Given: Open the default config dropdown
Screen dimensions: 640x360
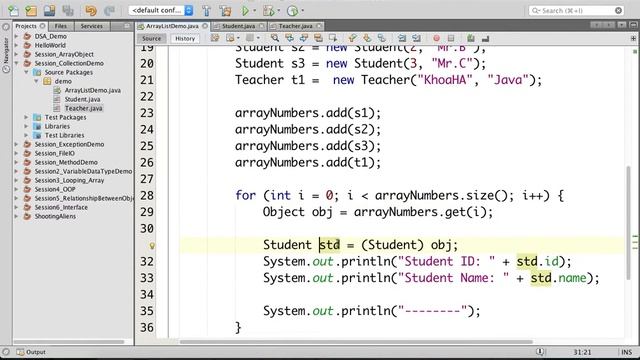Looking at the screenshot, I should (161, 10).
